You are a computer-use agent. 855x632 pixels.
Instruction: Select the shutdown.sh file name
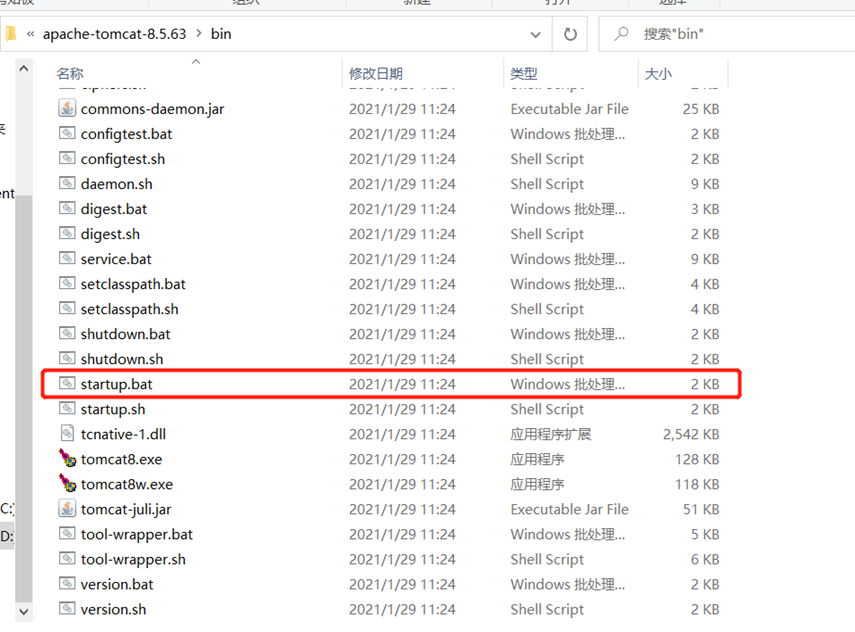tap(122, 359)
